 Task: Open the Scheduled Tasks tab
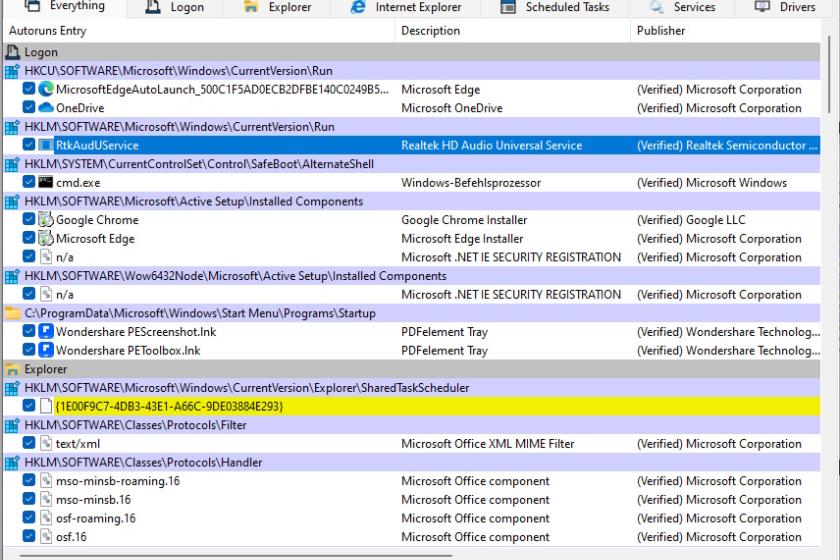tap(554, 7)
